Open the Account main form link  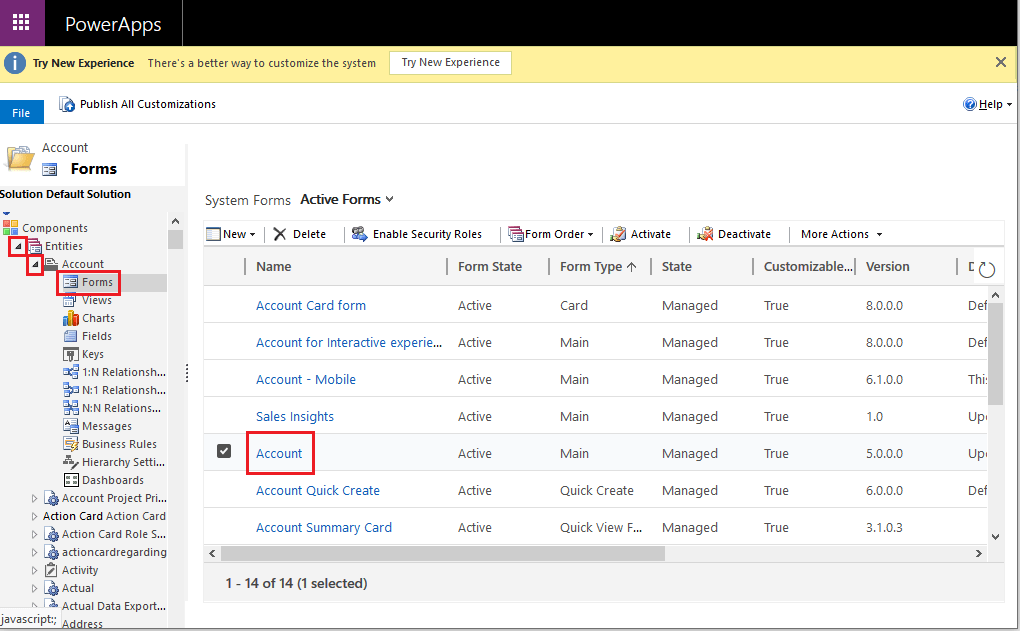click(278, 453)
